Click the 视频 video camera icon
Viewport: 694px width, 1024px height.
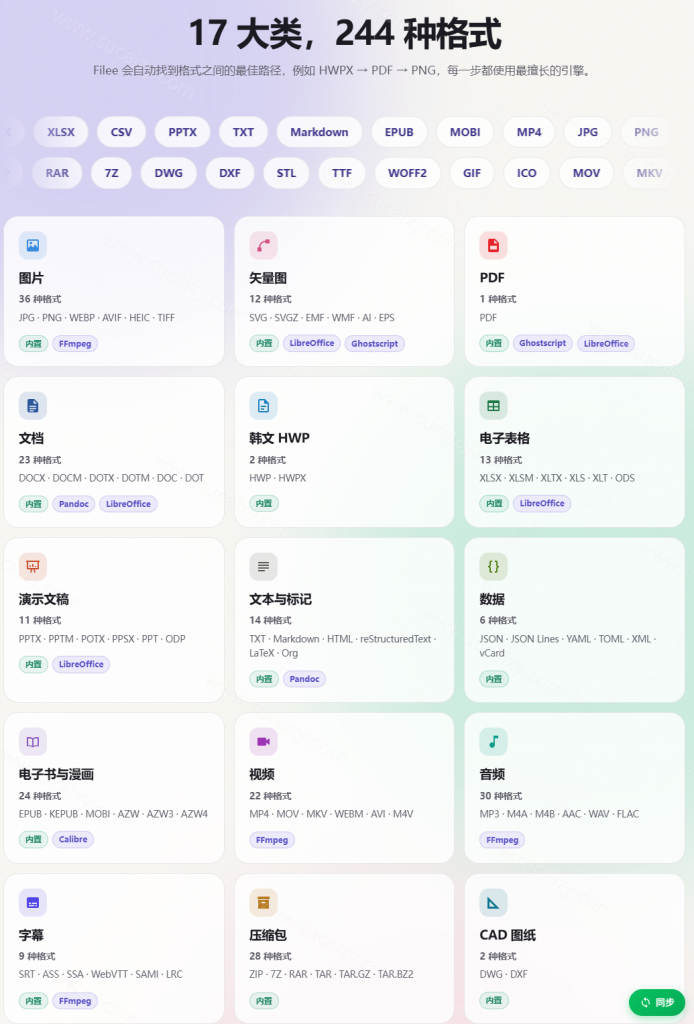click(x=263, y=741)
